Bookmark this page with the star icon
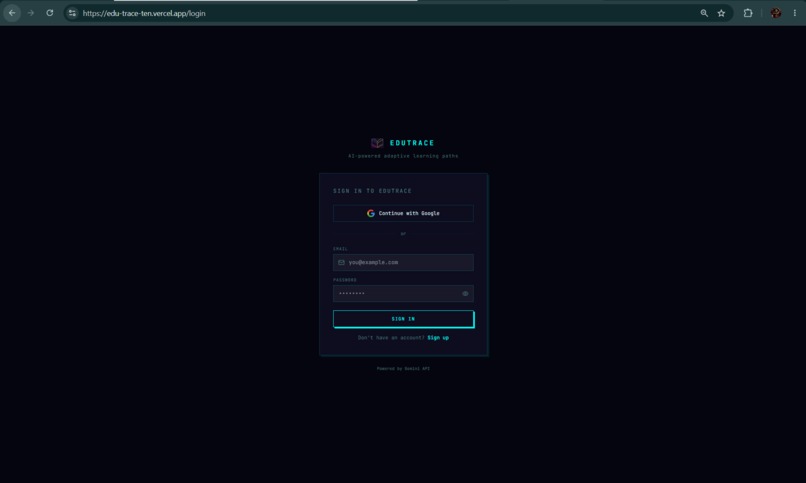The height and width of the screenshot is (483, 806). (x=721, y=13)
